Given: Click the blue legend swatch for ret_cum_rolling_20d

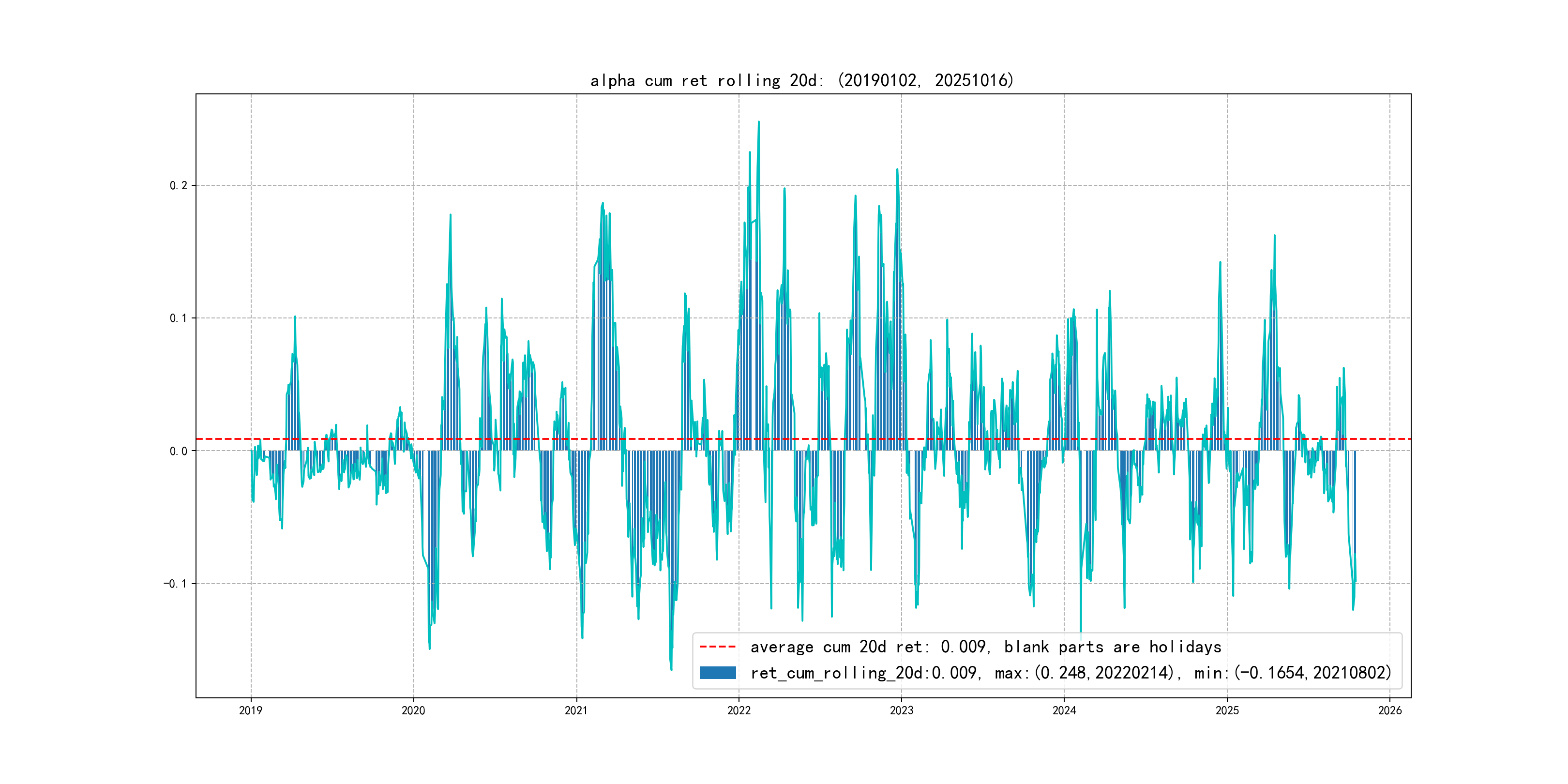Looking at the screenshot, I should coord(717,673).
